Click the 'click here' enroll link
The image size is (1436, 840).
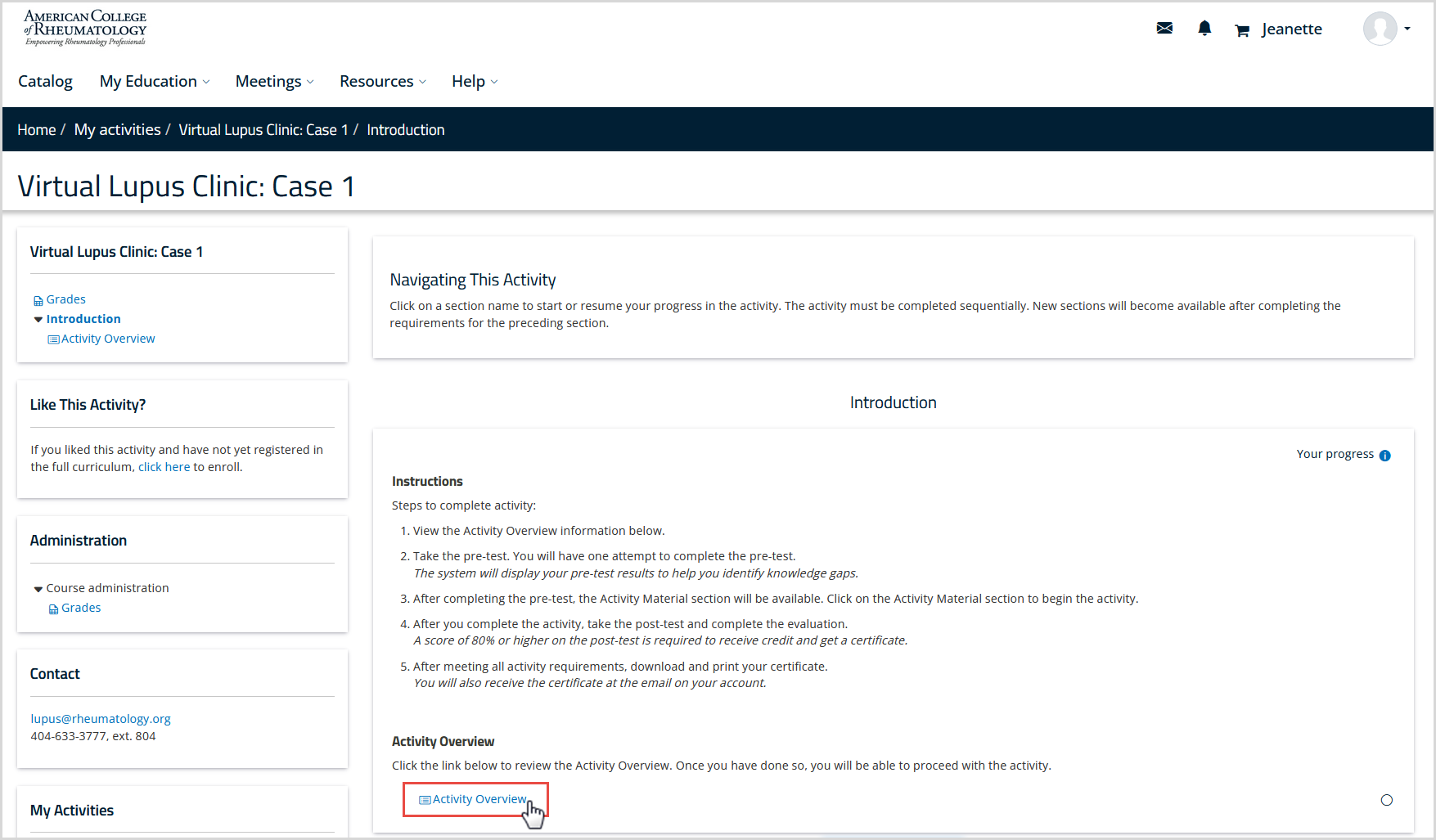click(x=164, y=467)
